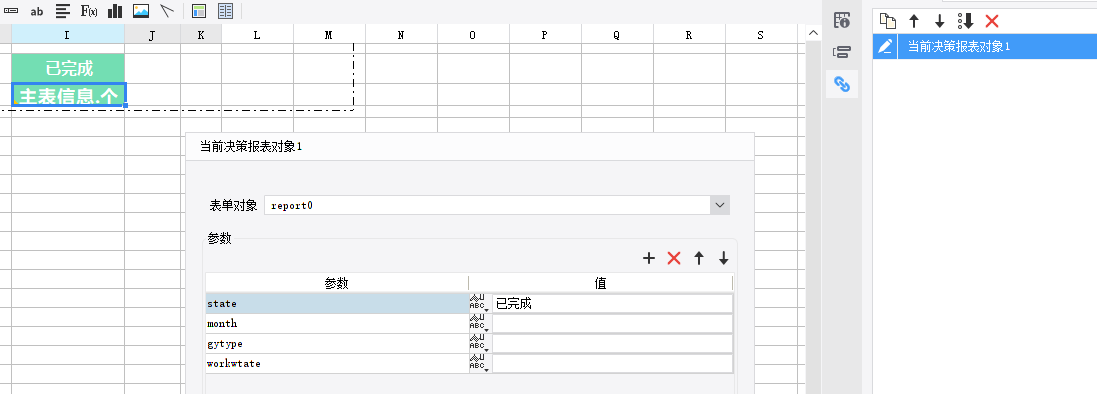
Task: Insert rich text using the lines icon
Action: coord(63,10)
